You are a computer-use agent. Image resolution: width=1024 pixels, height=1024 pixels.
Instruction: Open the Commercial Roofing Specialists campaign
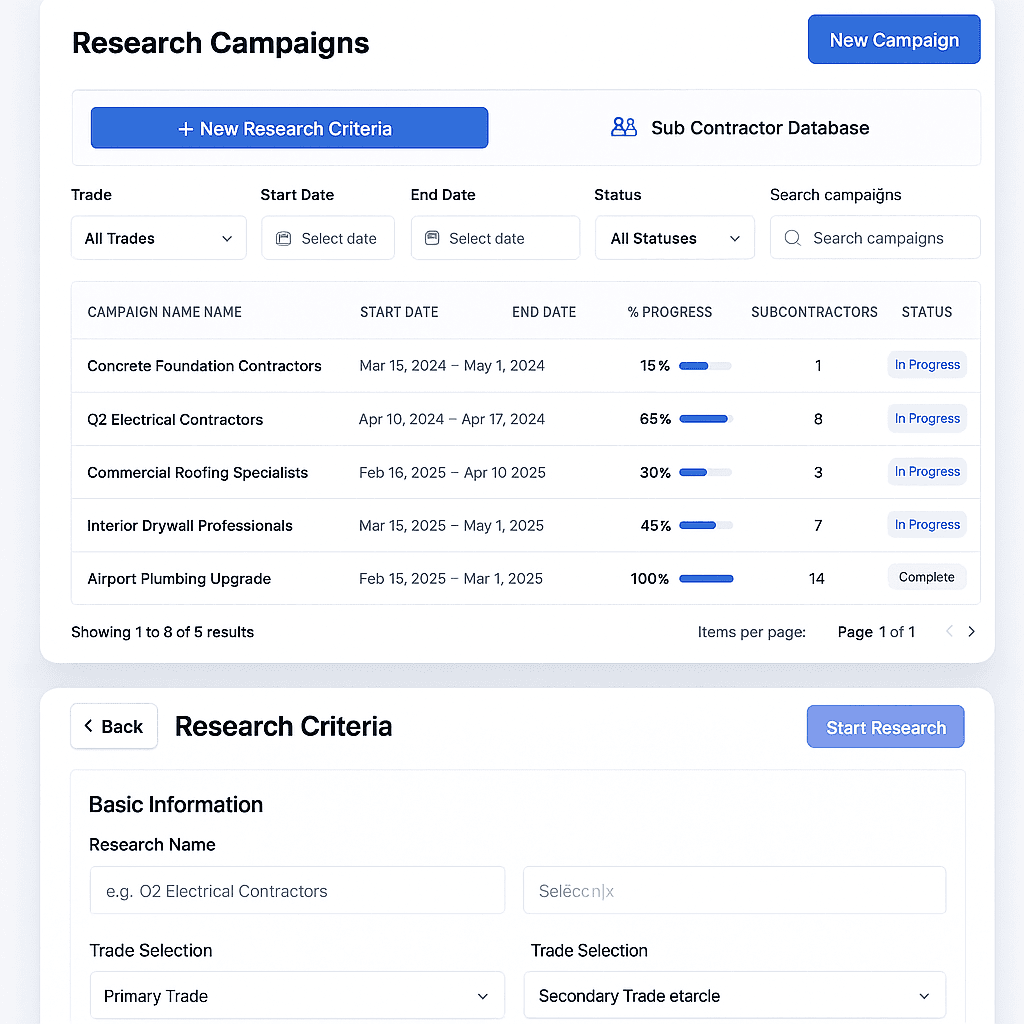(197, 472)
